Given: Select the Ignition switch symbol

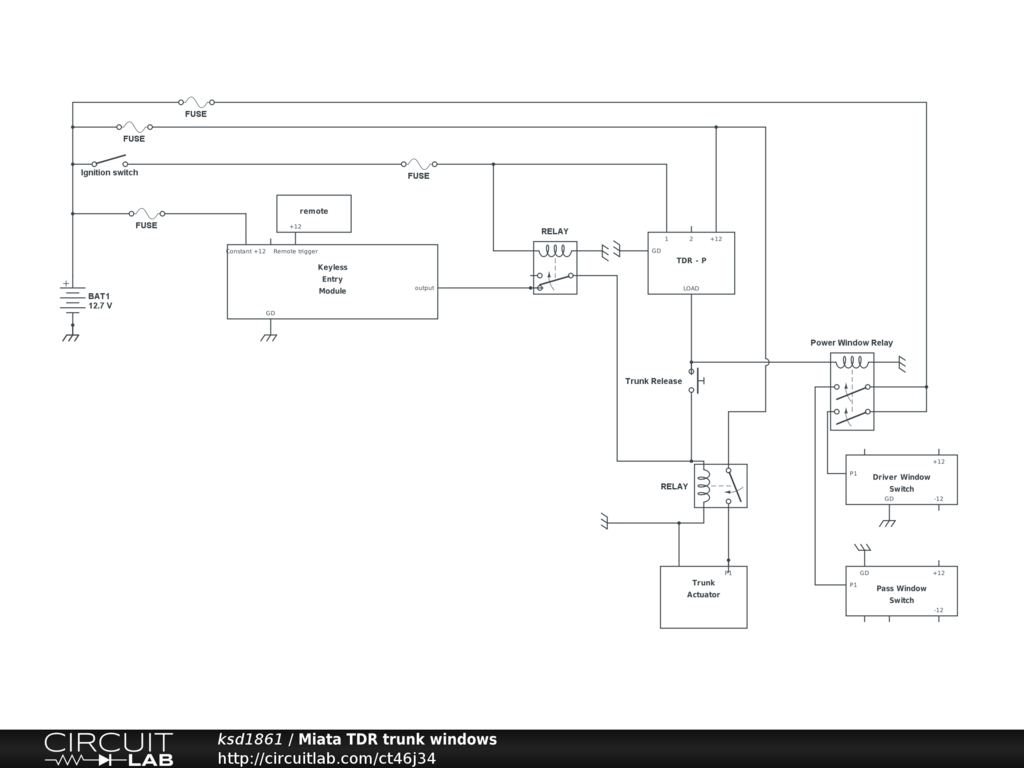Looking at the screenshot, I should pos(109,161).
